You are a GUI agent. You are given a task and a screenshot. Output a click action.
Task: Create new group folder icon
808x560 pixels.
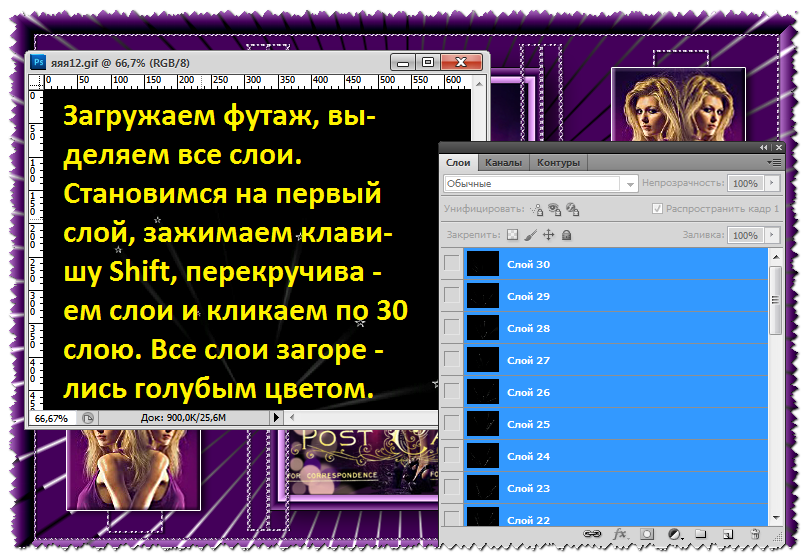pyautogui.click(x=700, y=534)
